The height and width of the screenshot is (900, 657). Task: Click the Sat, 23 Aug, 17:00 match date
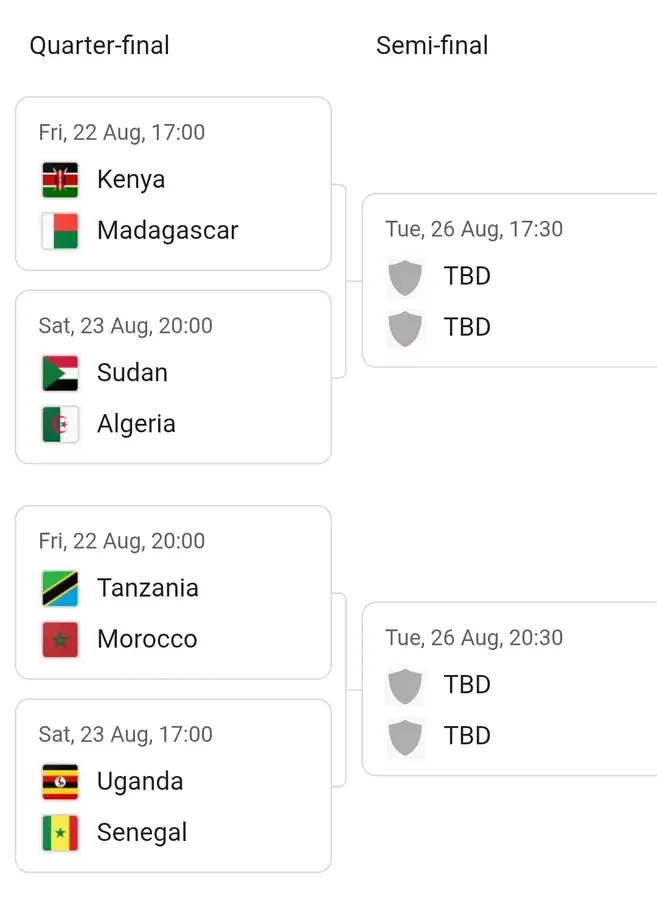[x=126, y=735]
